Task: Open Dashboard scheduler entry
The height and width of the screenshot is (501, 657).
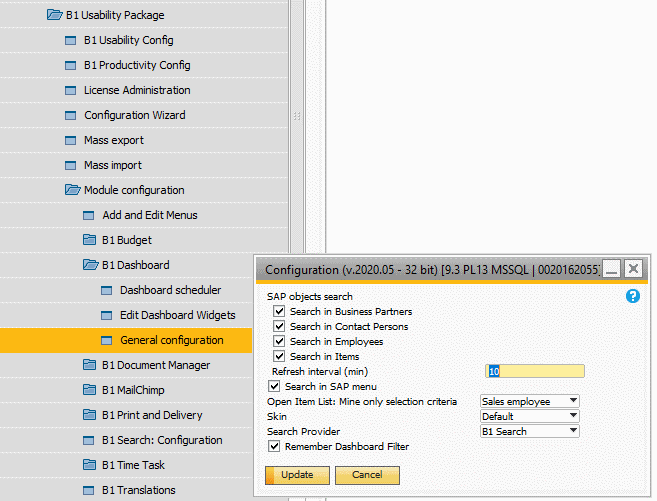Action: pyautogui.click(x=171, y=290)
